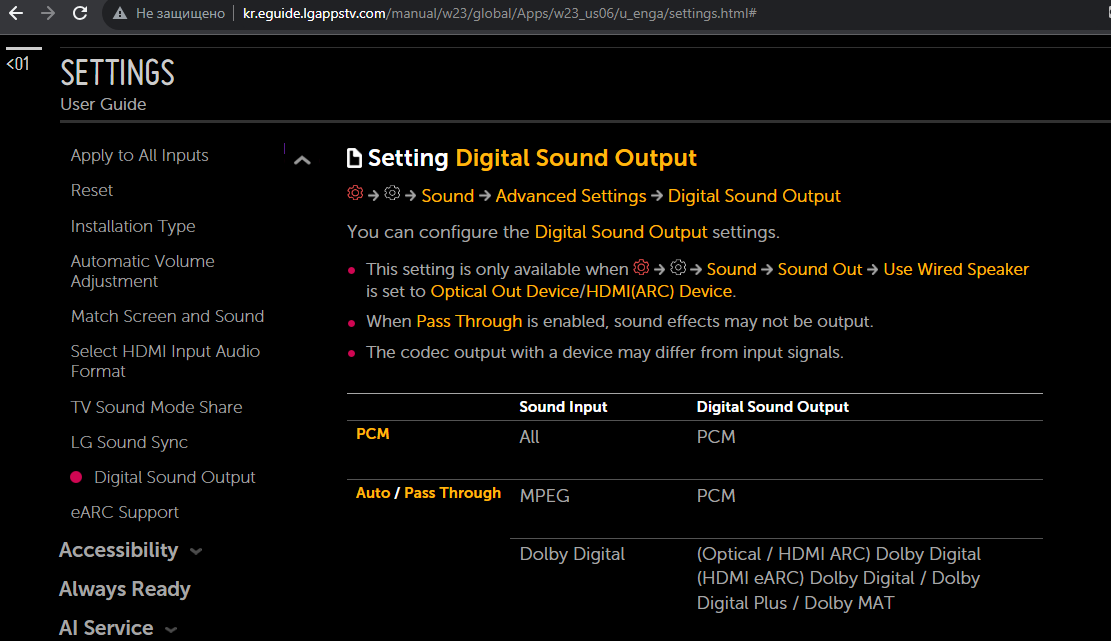Select Installation Type in sidebar

(x=133, y=226)
